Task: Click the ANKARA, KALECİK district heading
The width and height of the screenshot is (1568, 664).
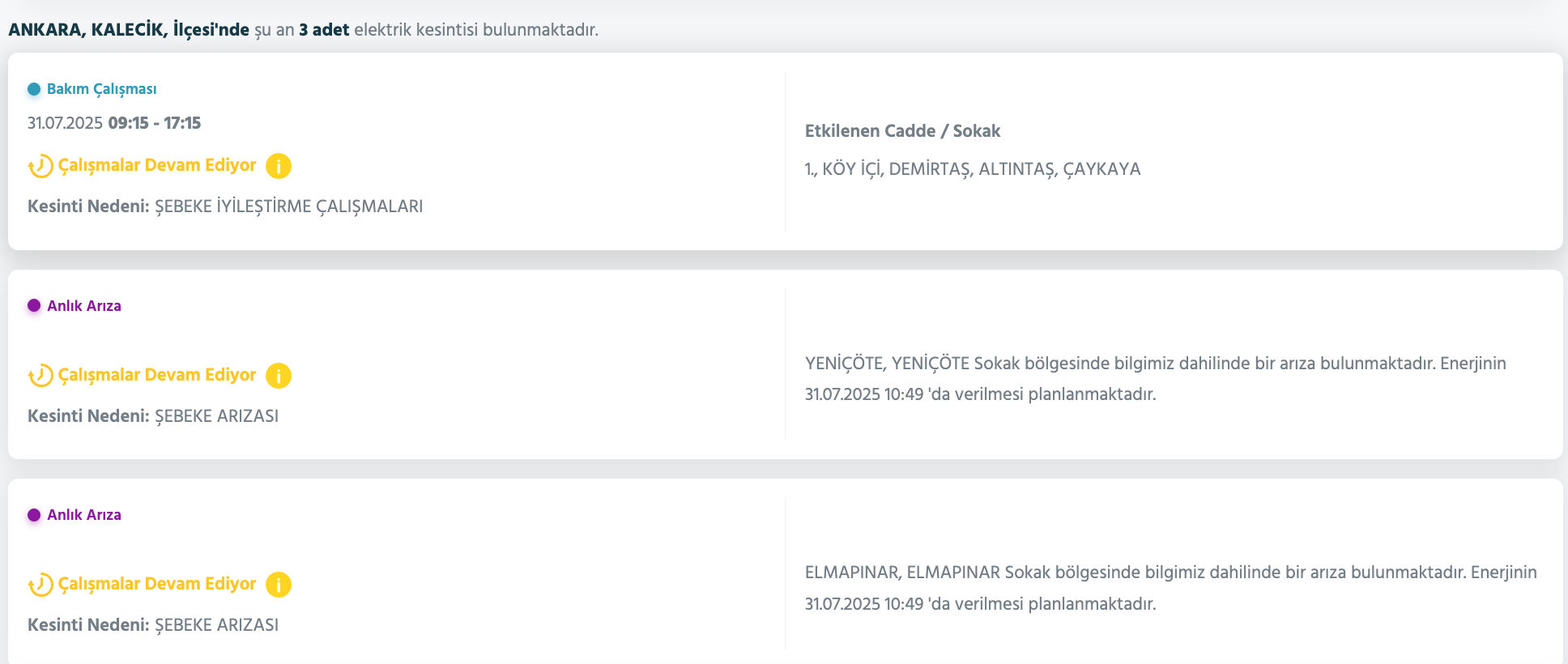Action: point(129,30)
